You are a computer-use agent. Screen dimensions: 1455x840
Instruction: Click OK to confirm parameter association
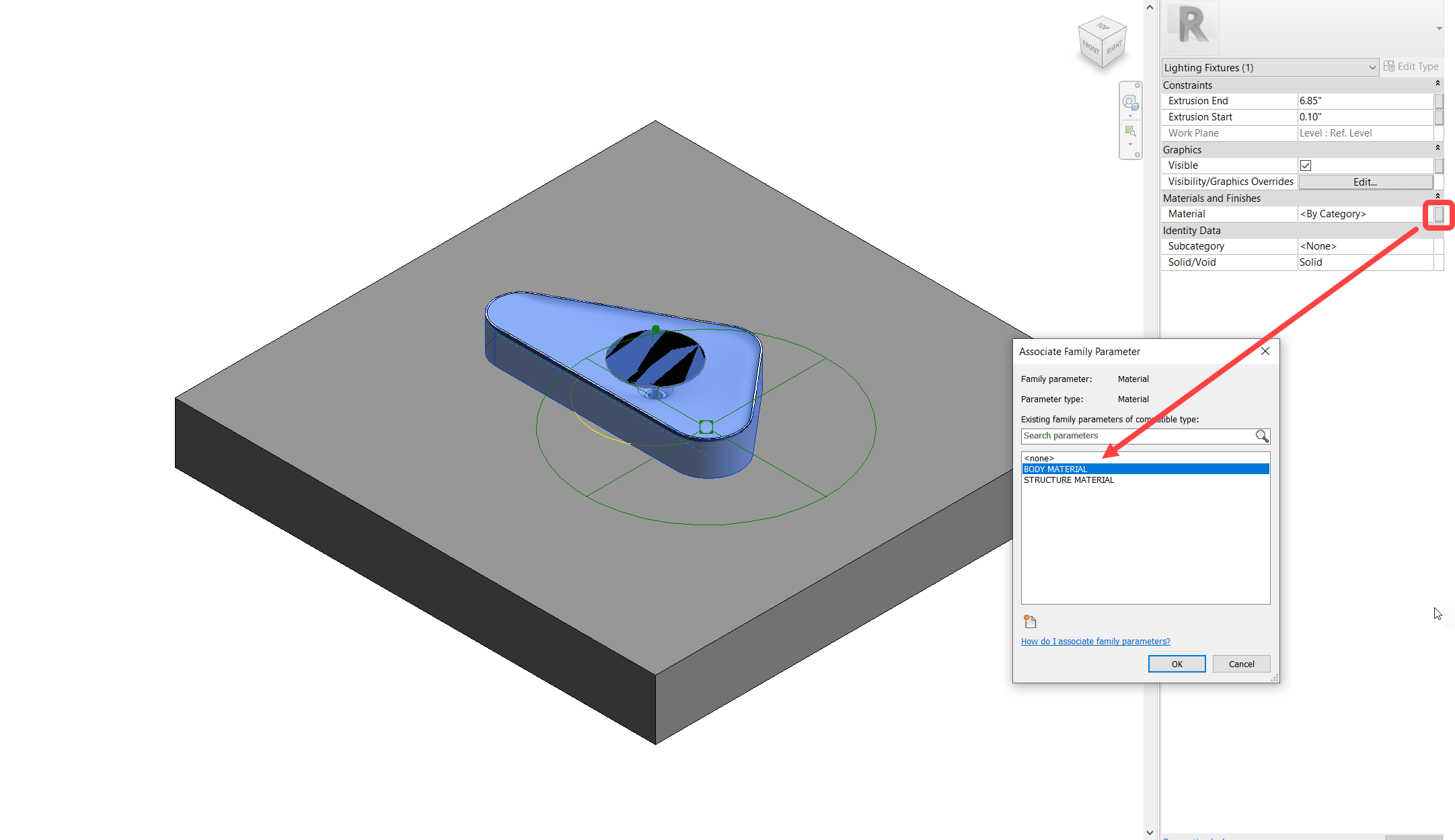(1177, 663)
